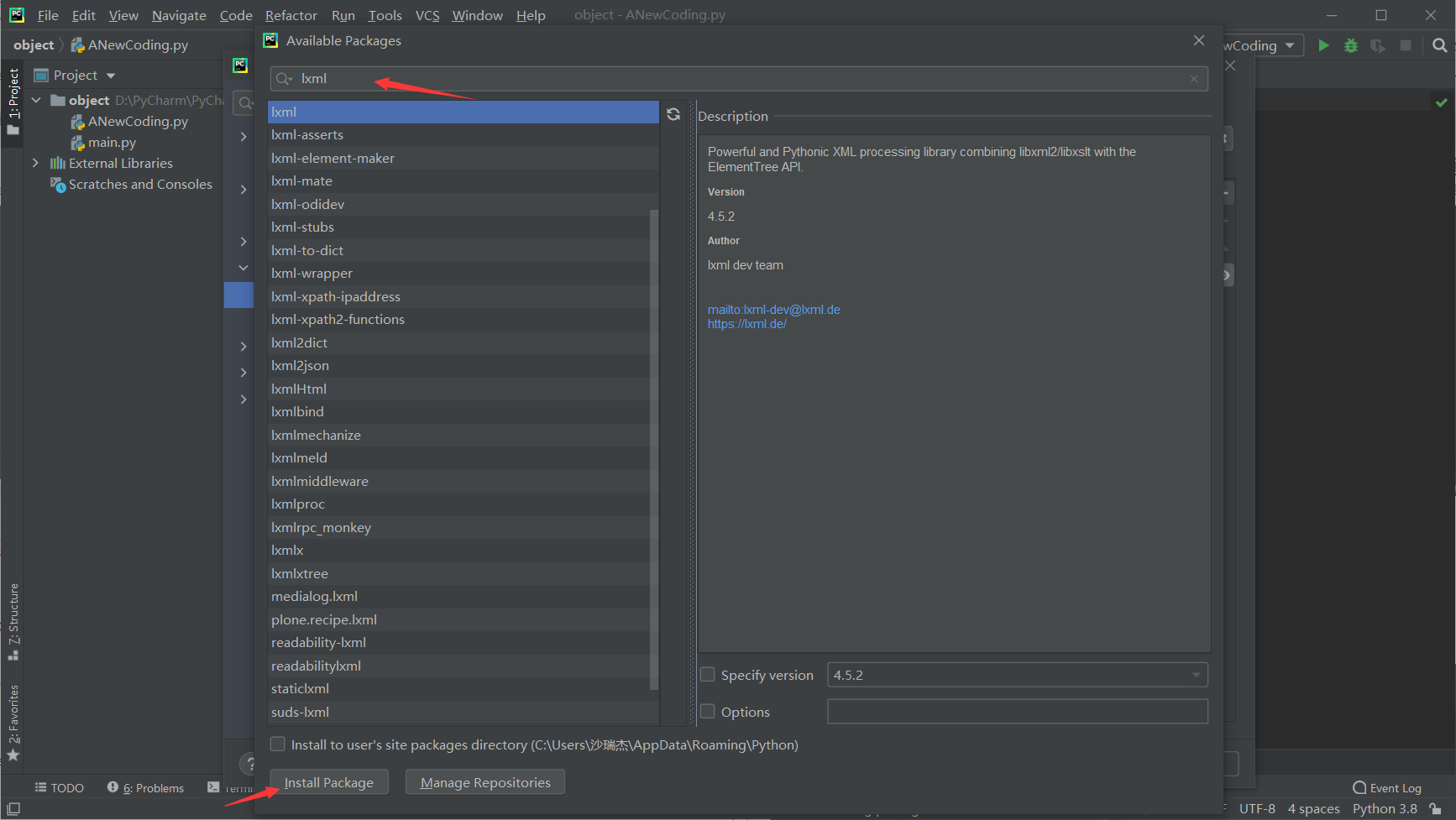The image size is (1456, 820).
Task: Open the Refactor menu
Action: (291, 15)
